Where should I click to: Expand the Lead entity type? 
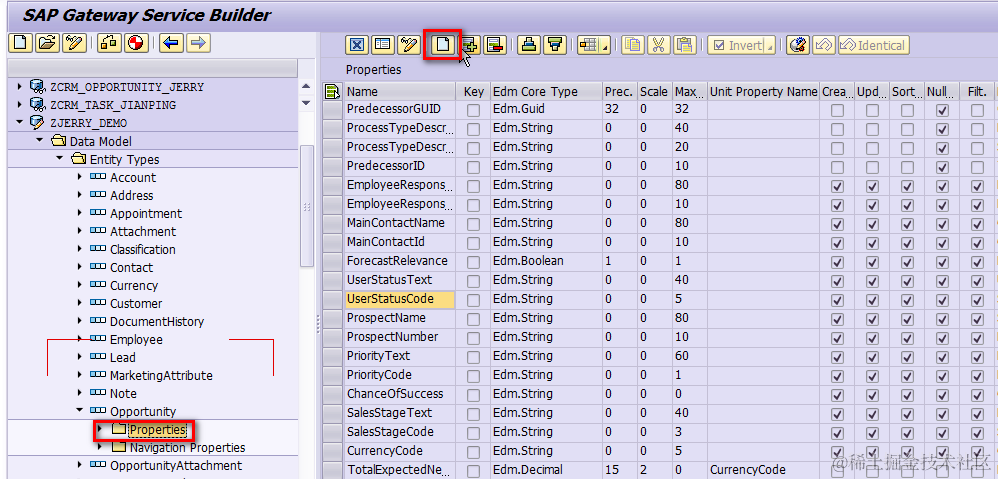coord(80,357)
